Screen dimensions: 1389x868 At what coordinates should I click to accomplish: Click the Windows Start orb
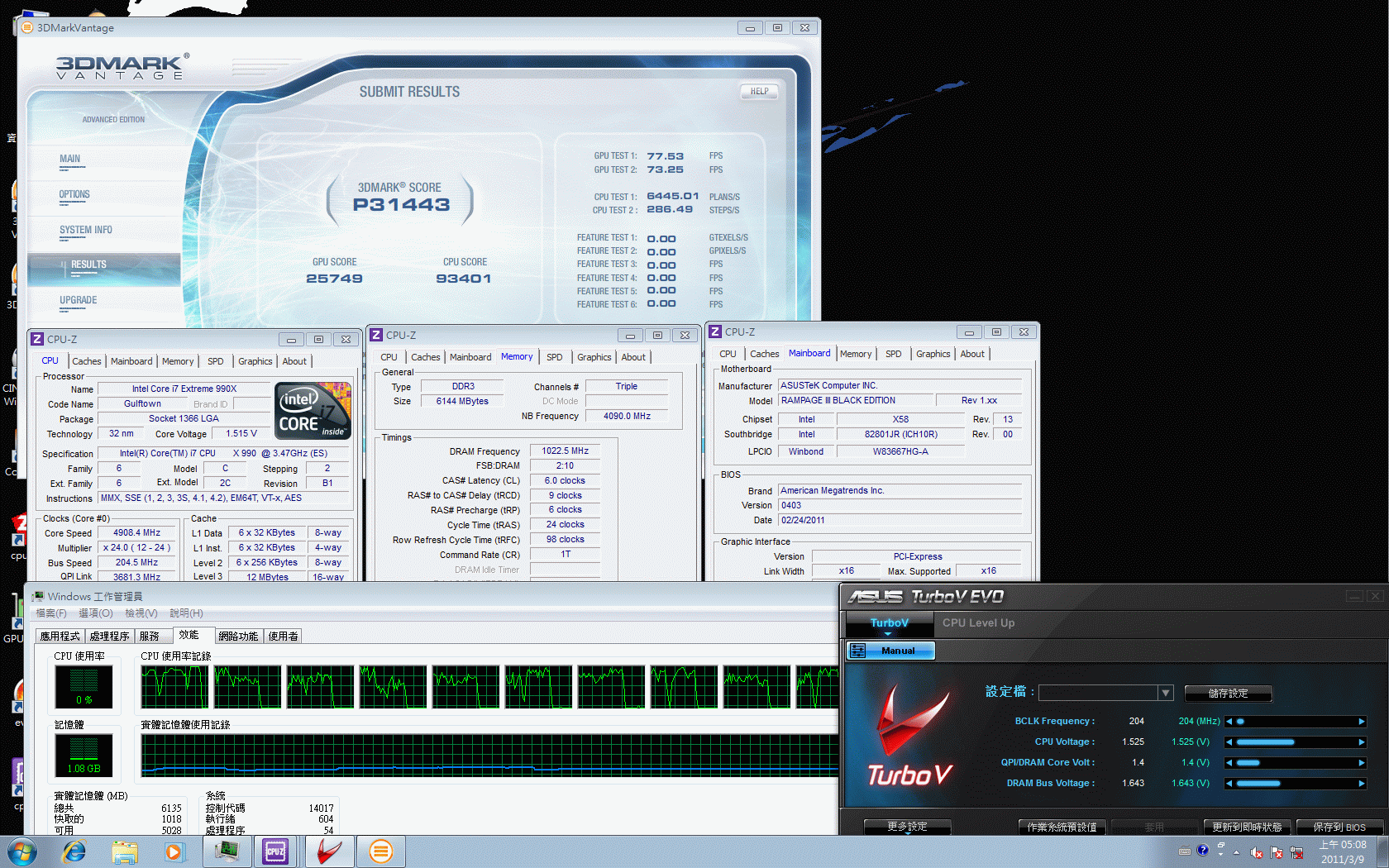pyautogui.click(x=21, y=851)
